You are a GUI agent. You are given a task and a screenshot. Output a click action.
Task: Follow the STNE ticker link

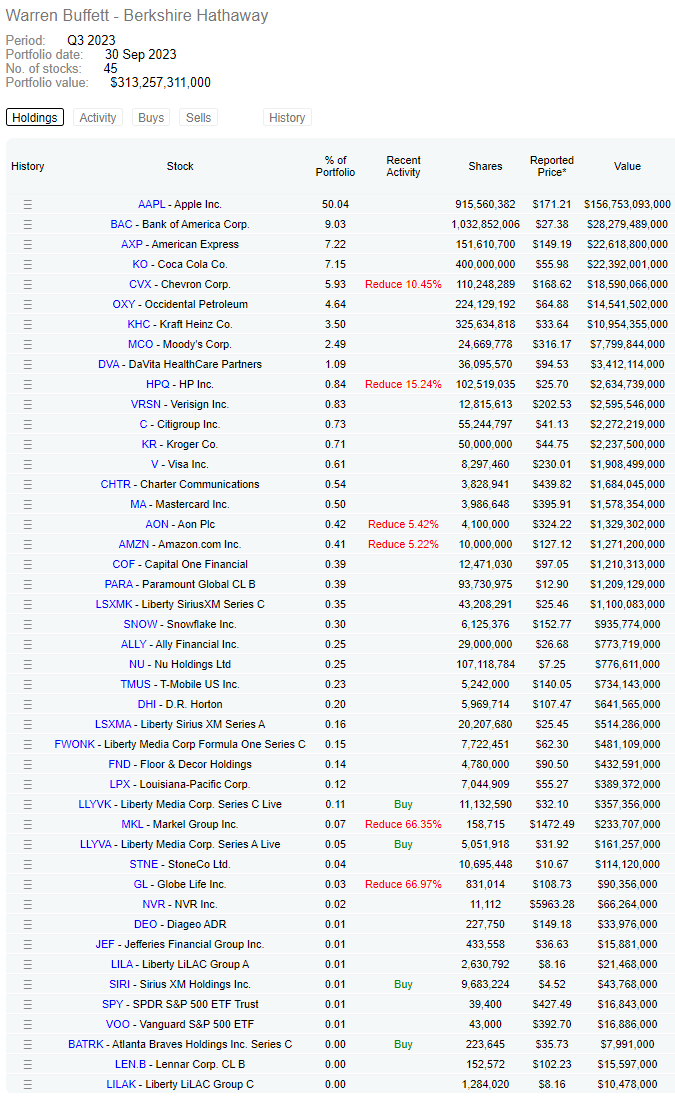click(x=144, y=864)
